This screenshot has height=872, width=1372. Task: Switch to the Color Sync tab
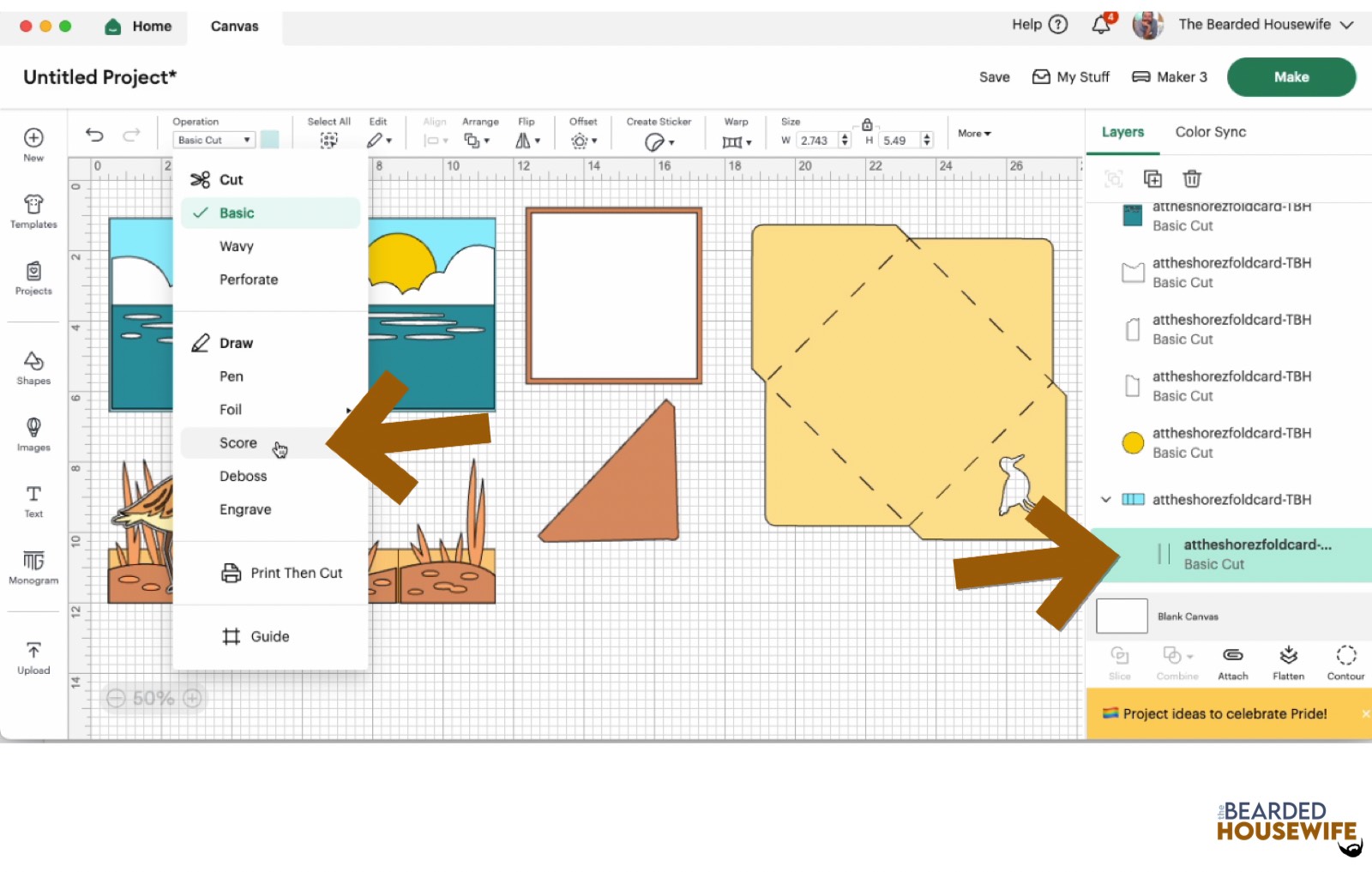(x=1210, y=132)
